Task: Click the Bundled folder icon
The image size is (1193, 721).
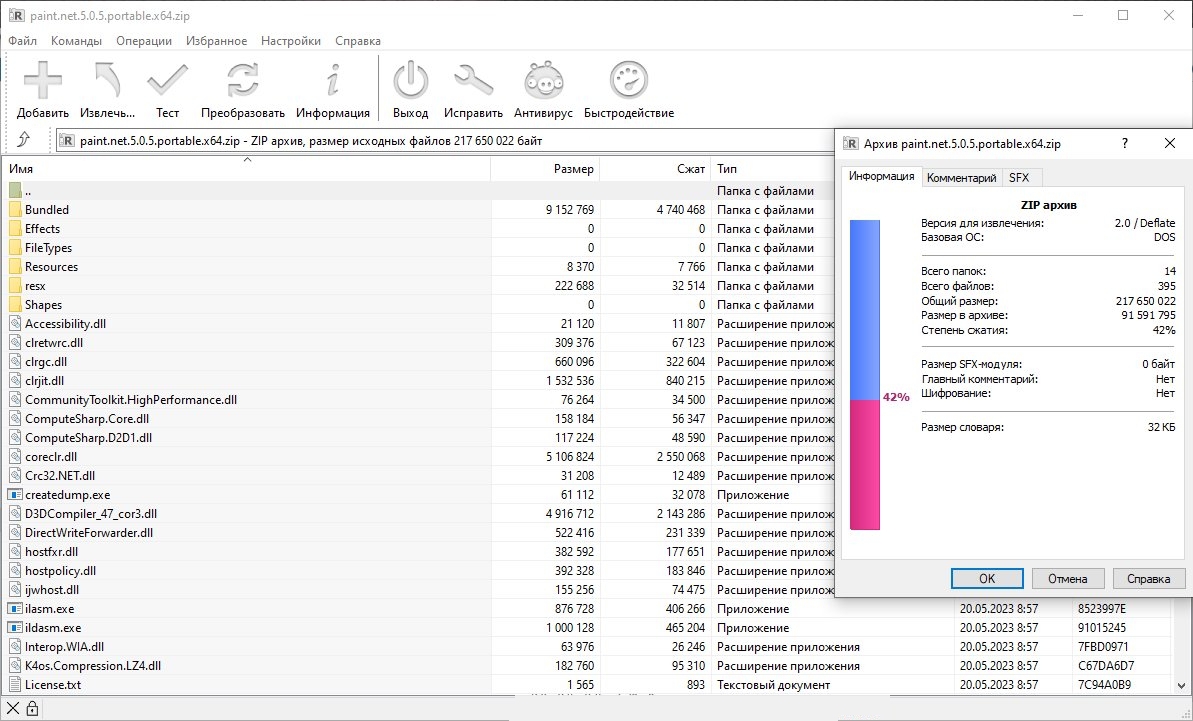Action: tap(15, 210)
